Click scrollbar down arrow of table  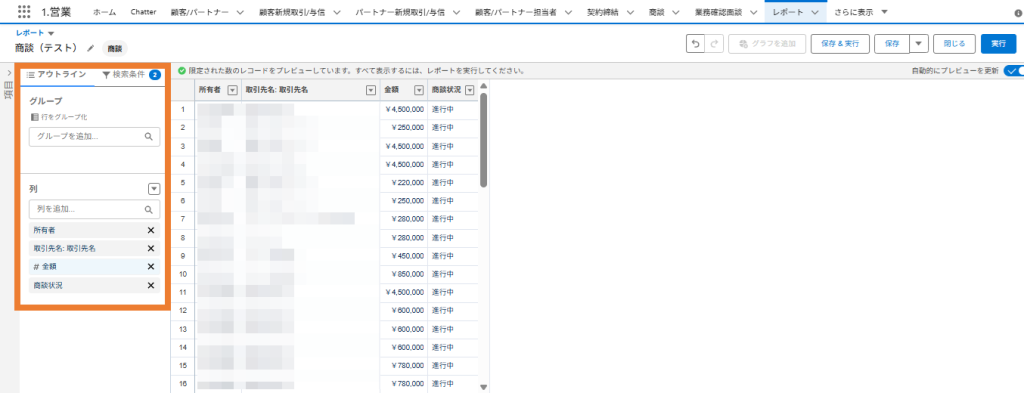tap(483, 387)
